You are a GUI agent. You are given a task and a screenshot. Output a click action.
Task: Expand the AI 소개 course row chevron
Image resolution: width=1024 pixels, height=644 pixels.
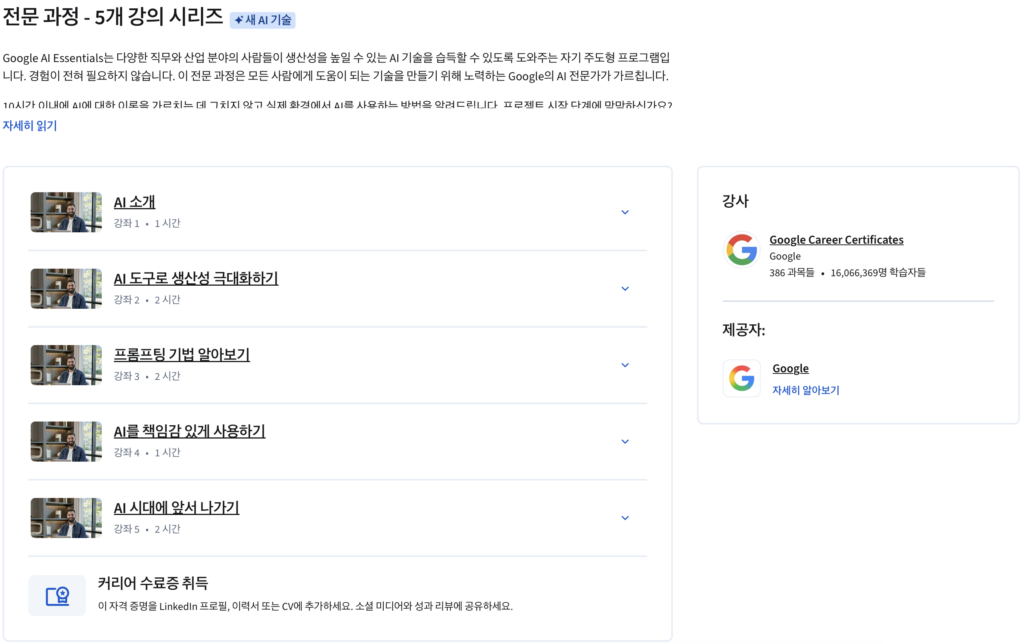[x=625, y=212]
